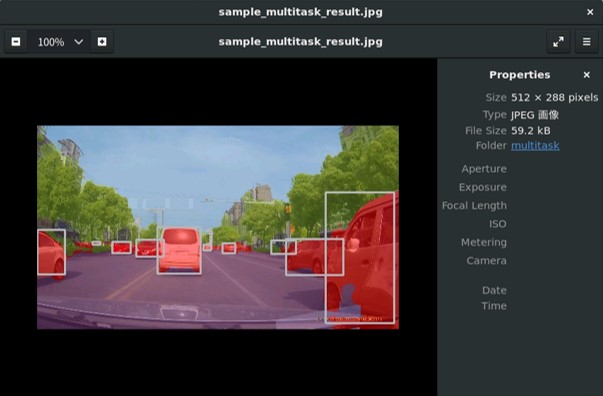
Task: Select the 59.2 kB file size value
Action: pyautogui.click(x=530, y=131)
